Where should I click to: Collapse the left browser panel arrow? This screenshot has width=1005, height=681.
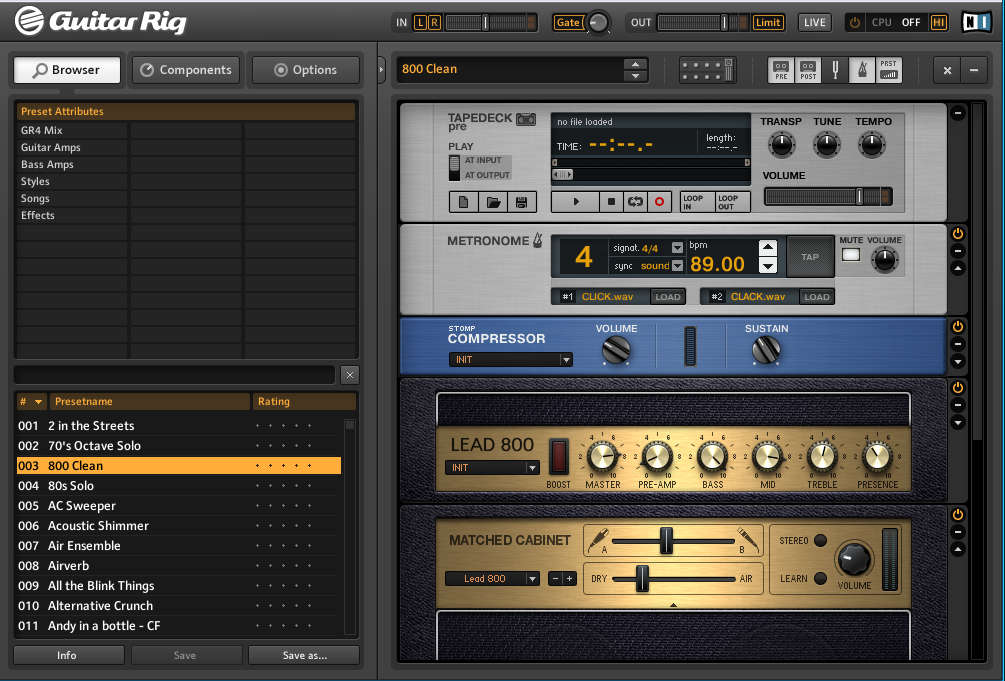tap(381, 69)
